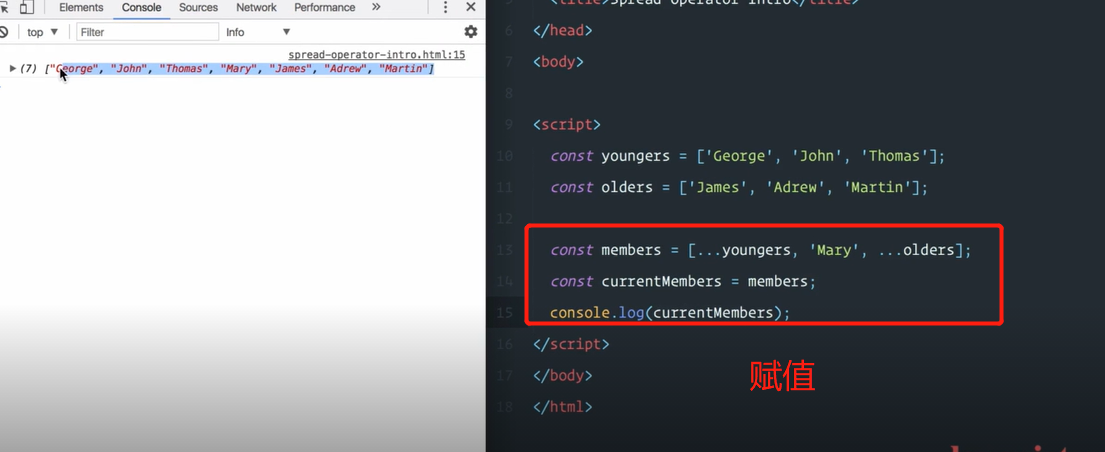The width and height of the screenshot is (1105, 452).
Task: Select the closing </body> tag in editor
Action: pyautogui.click(x=563, y=375)
